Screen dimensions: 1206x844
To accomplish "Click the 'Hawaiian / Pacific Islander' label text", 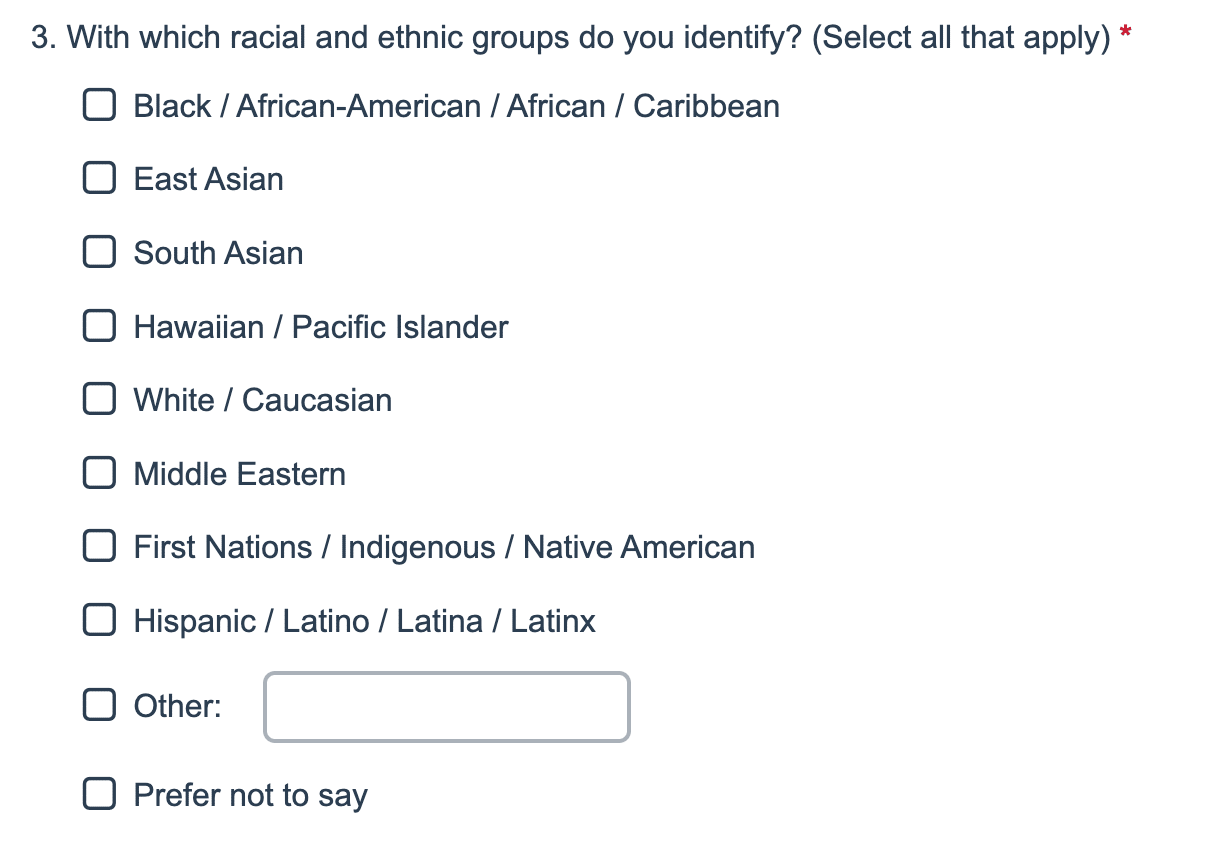I will pos(321,326).
